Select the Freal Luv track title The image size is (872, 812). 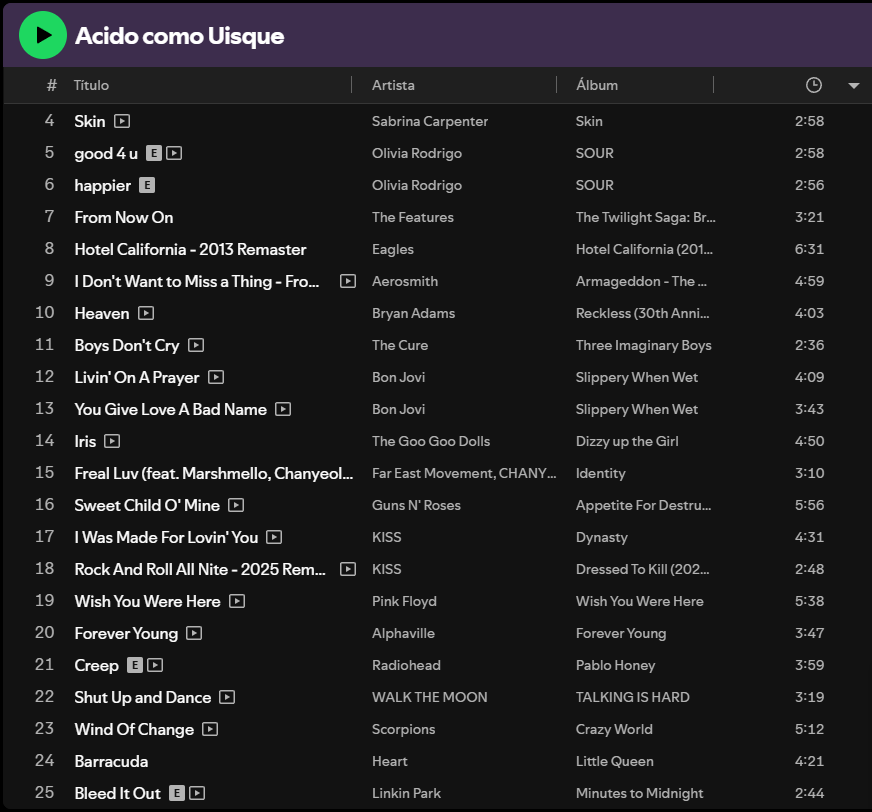click(214, 473)
